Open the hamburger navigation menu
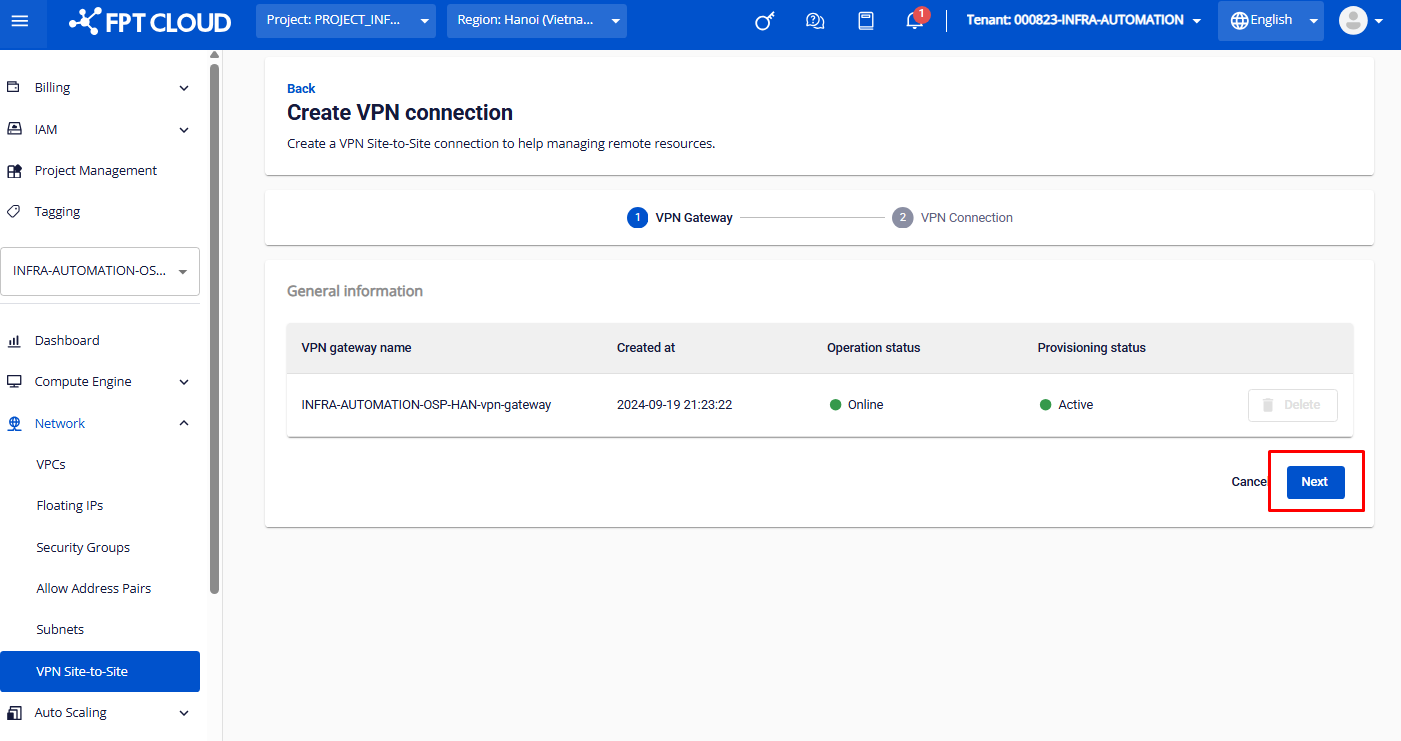The height and width of the screenshot is (741, 1401). point(21,21)
